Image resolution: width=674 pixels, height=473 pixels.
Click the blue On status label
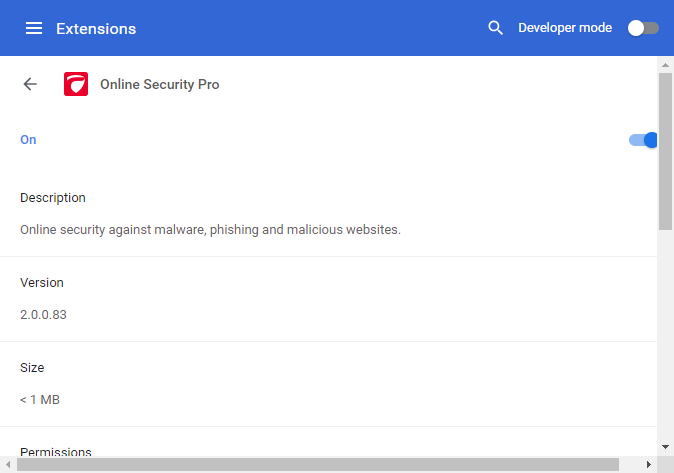coord(28,140)
